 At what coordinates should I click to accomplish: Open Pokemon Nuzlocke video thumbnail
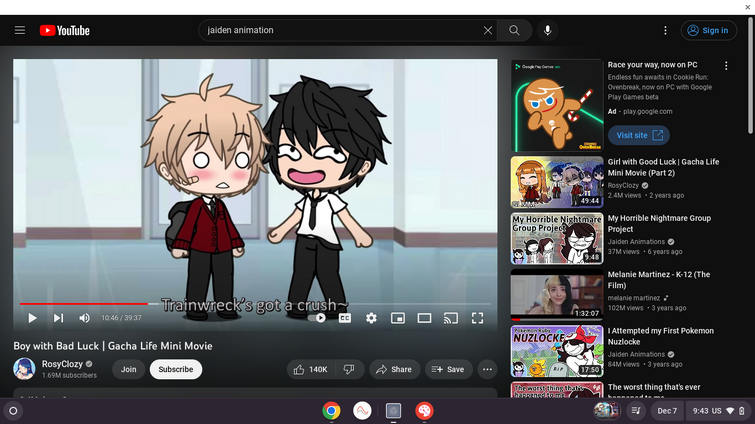tap(557, 351)
